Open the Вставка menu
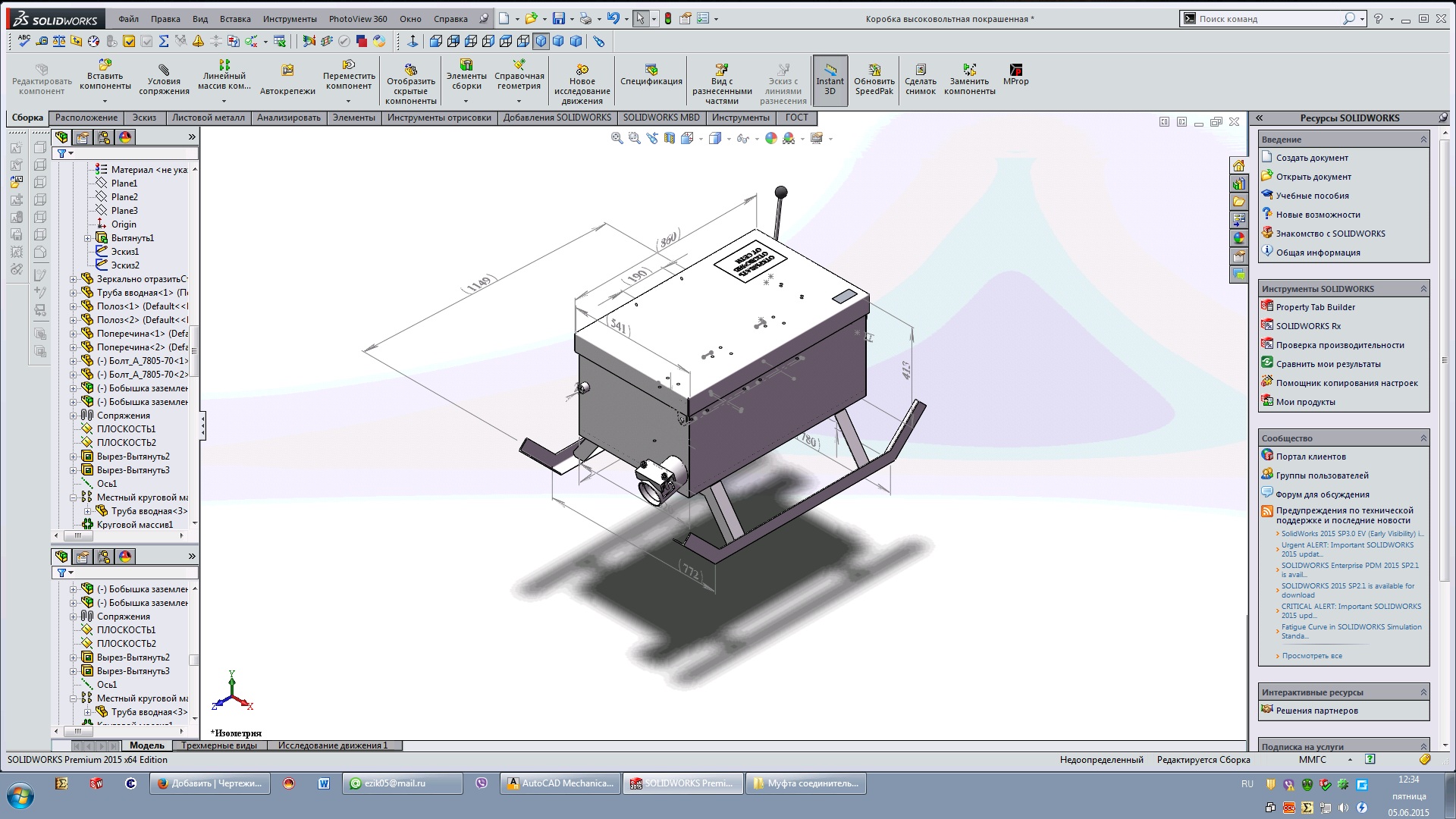 pos(235,18)
